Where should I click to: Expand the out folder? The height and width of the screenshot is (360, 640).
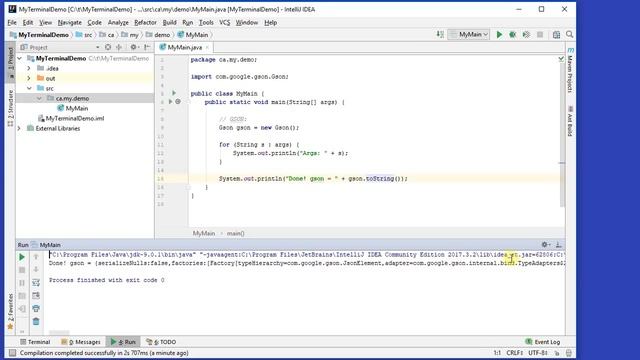29,78
